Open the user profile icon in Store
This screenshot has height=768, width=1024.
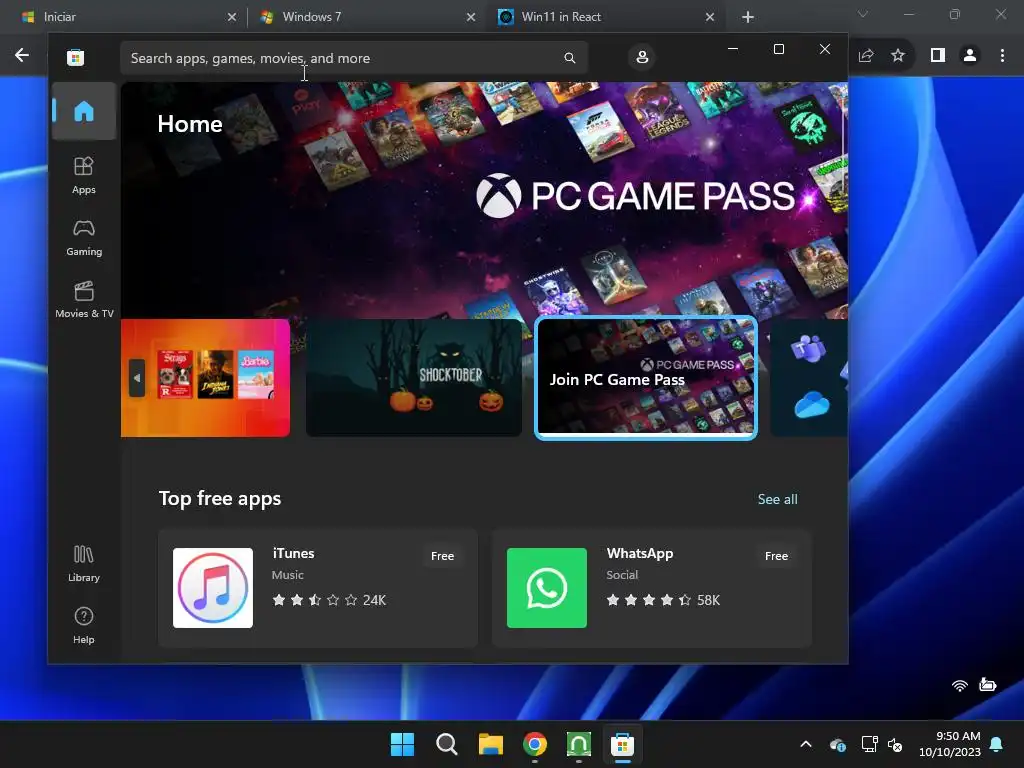click(x=642, y=57)
